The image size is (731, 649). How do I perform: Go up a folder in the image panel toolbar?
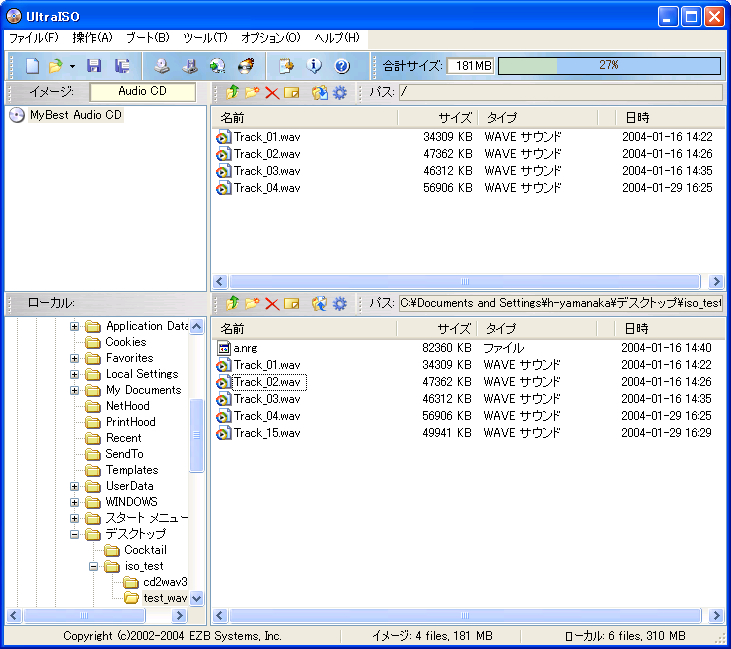pyautogui.click(x=232, y=92)
